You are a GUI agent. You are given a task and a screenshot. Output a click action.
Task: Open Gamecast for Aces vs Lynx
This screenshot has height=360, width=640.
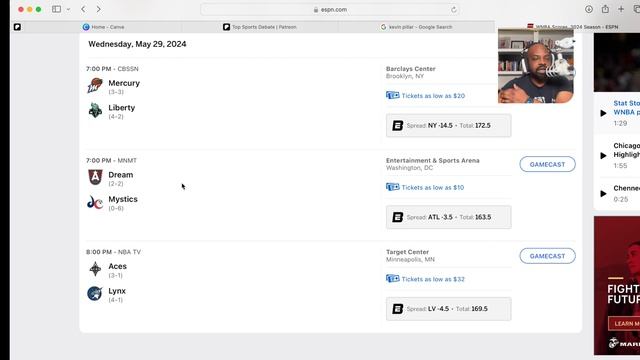click(x=547, y=256)
